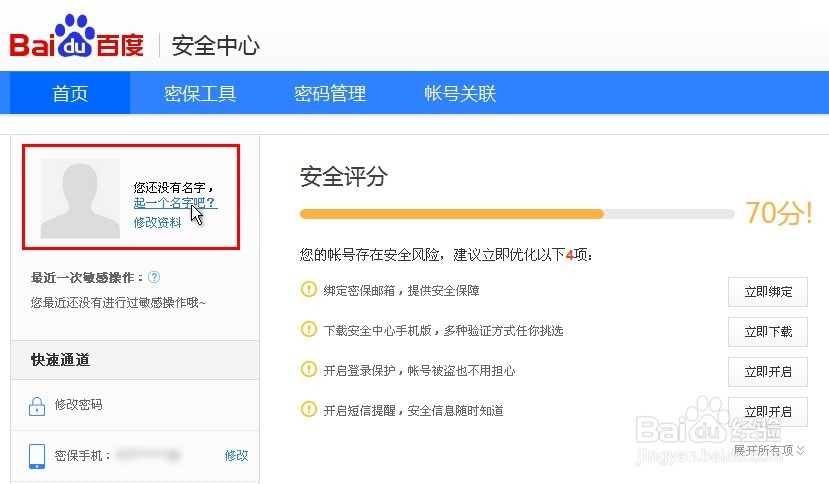This screenshot has height=484, width=829.
Task: Open the 修改资料 link
Action: pyautogui.click(x=158, y=223)
